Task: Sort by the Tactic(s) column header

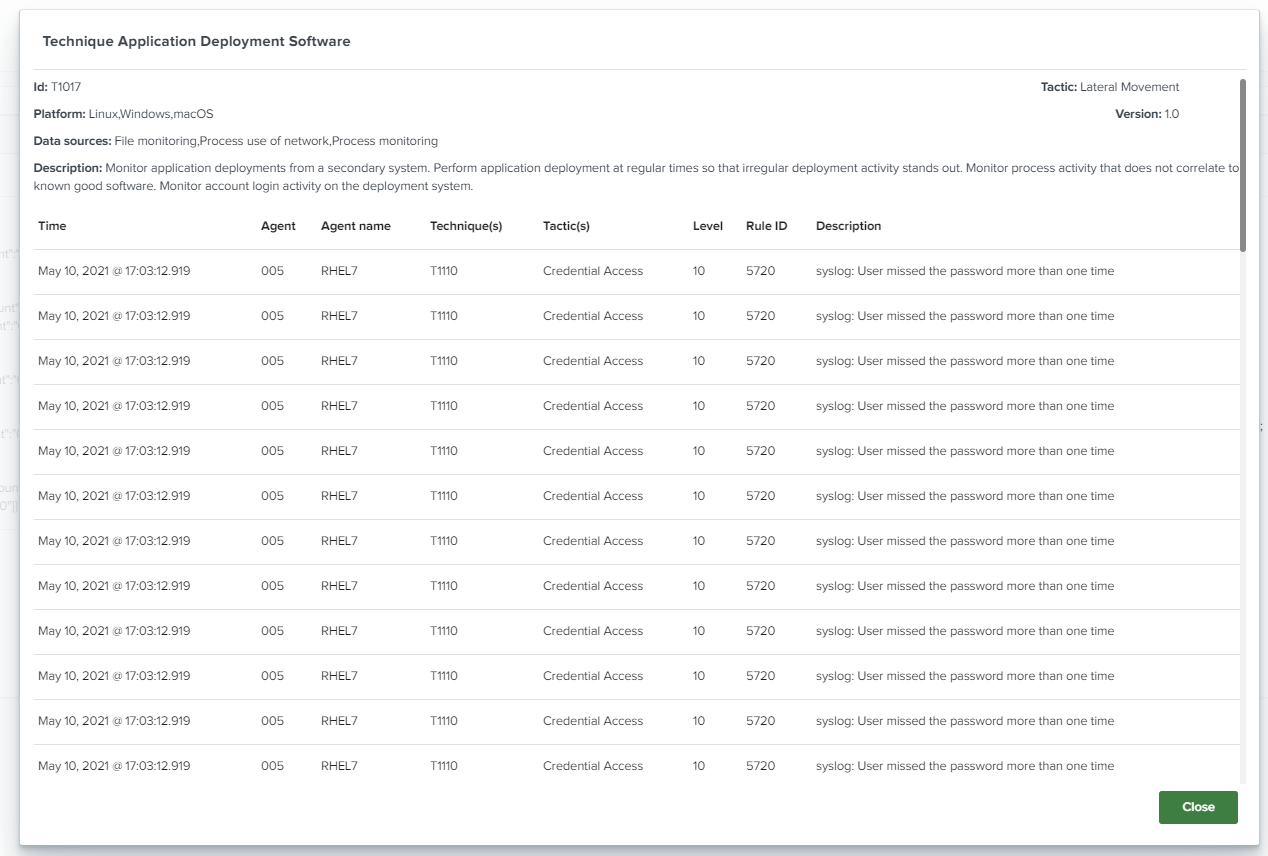Action: click(566, 226)
